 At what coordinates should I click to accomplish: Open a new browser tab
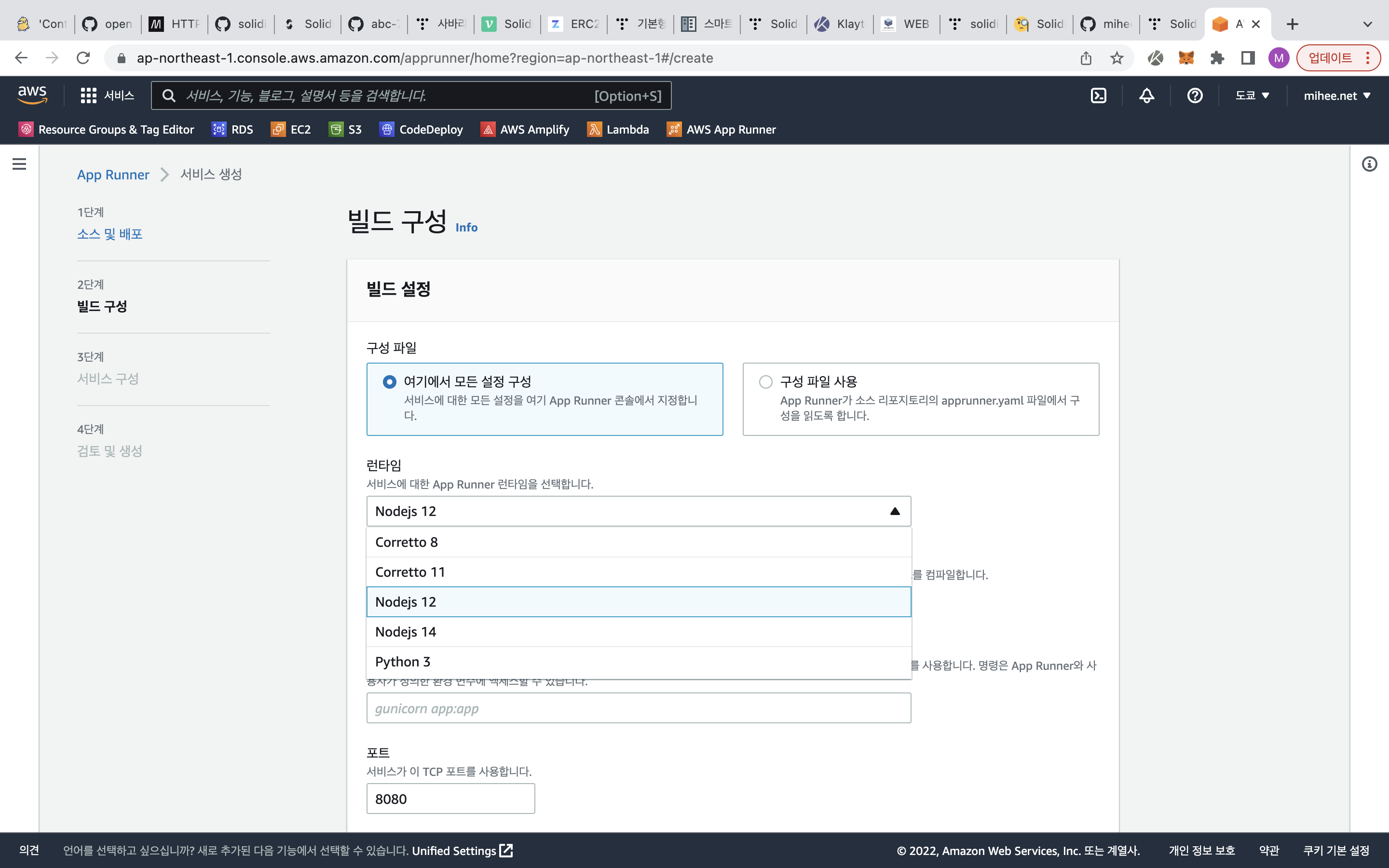[1292, 24]
